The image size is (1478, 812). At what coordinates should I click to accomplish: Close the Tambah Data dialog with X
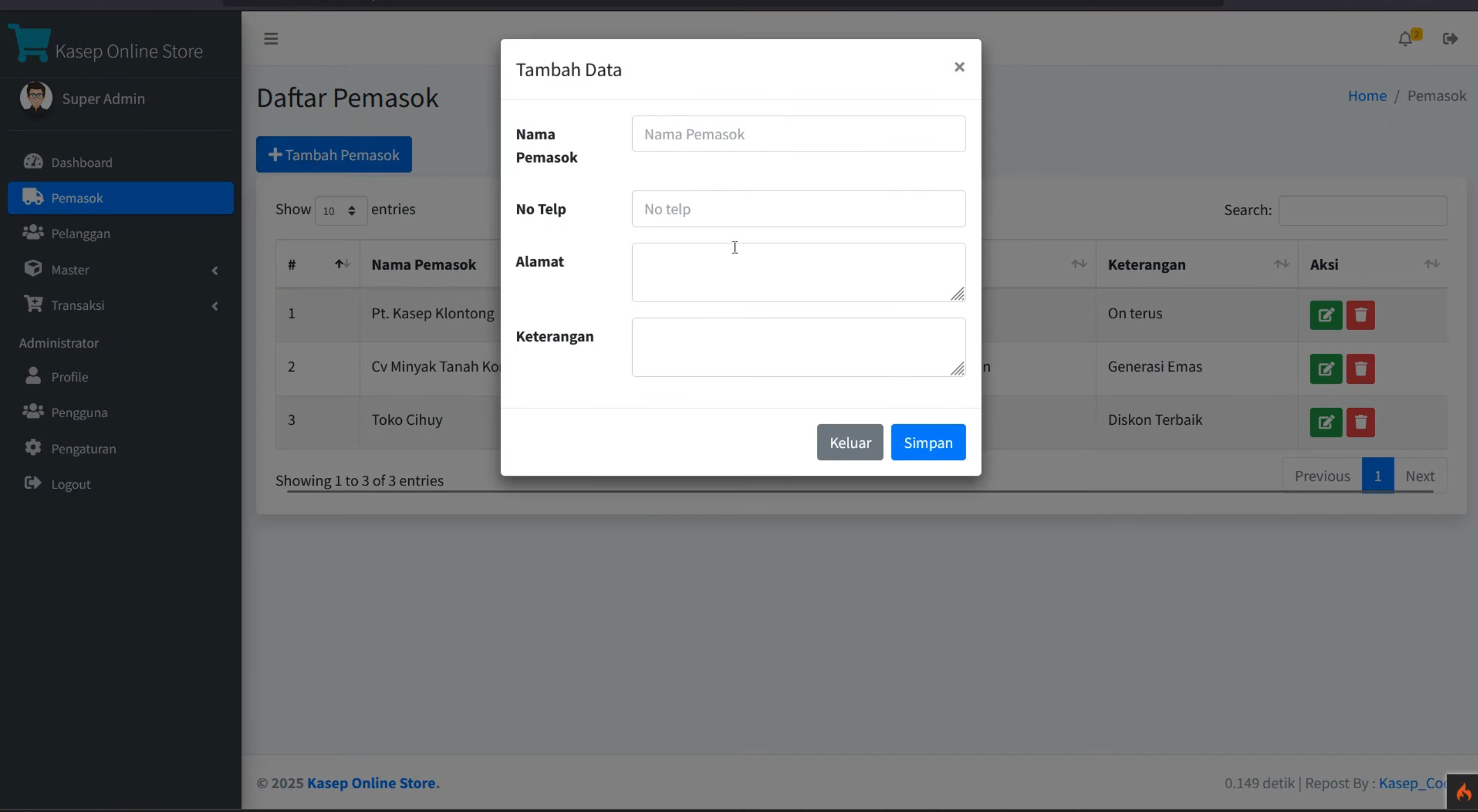click(x=959, y=67)
